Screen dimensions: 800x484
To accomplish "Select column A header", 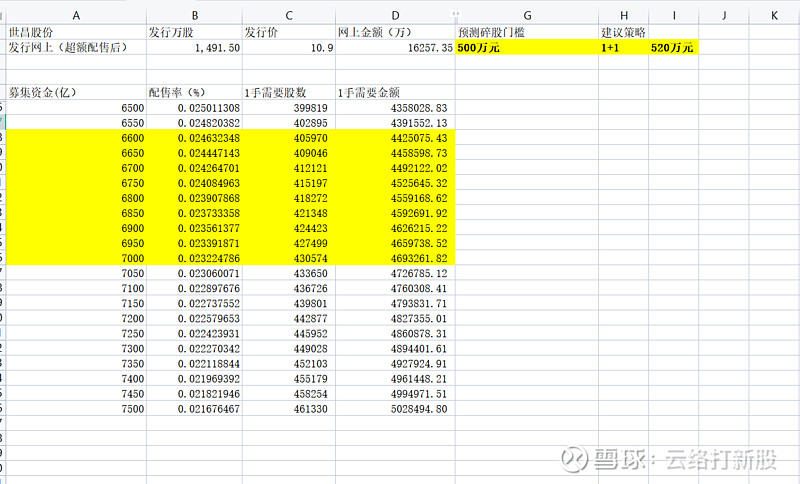I will [77, 15].
